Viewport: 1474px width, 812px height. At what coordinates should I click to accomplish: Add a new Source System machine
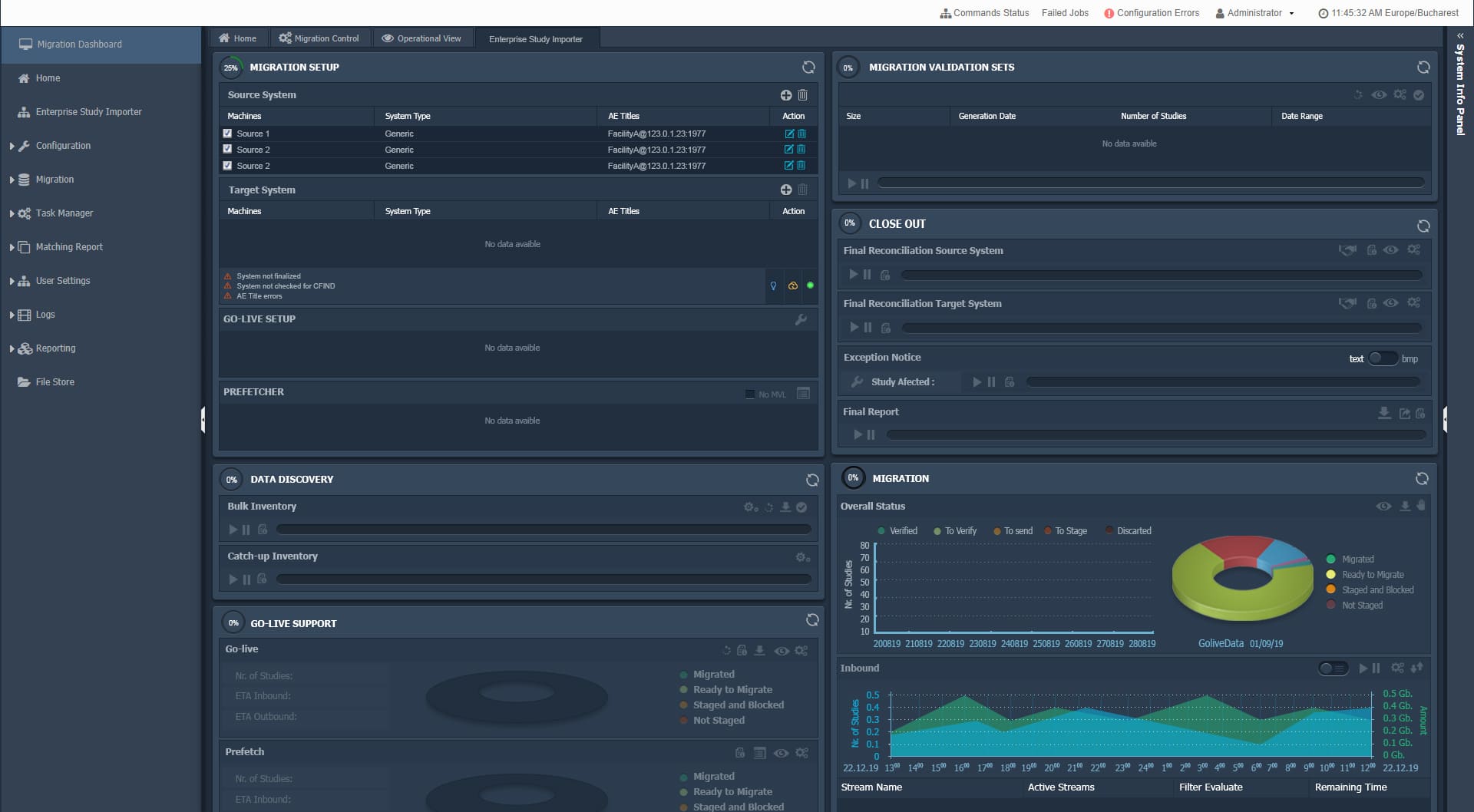point(785,95)
